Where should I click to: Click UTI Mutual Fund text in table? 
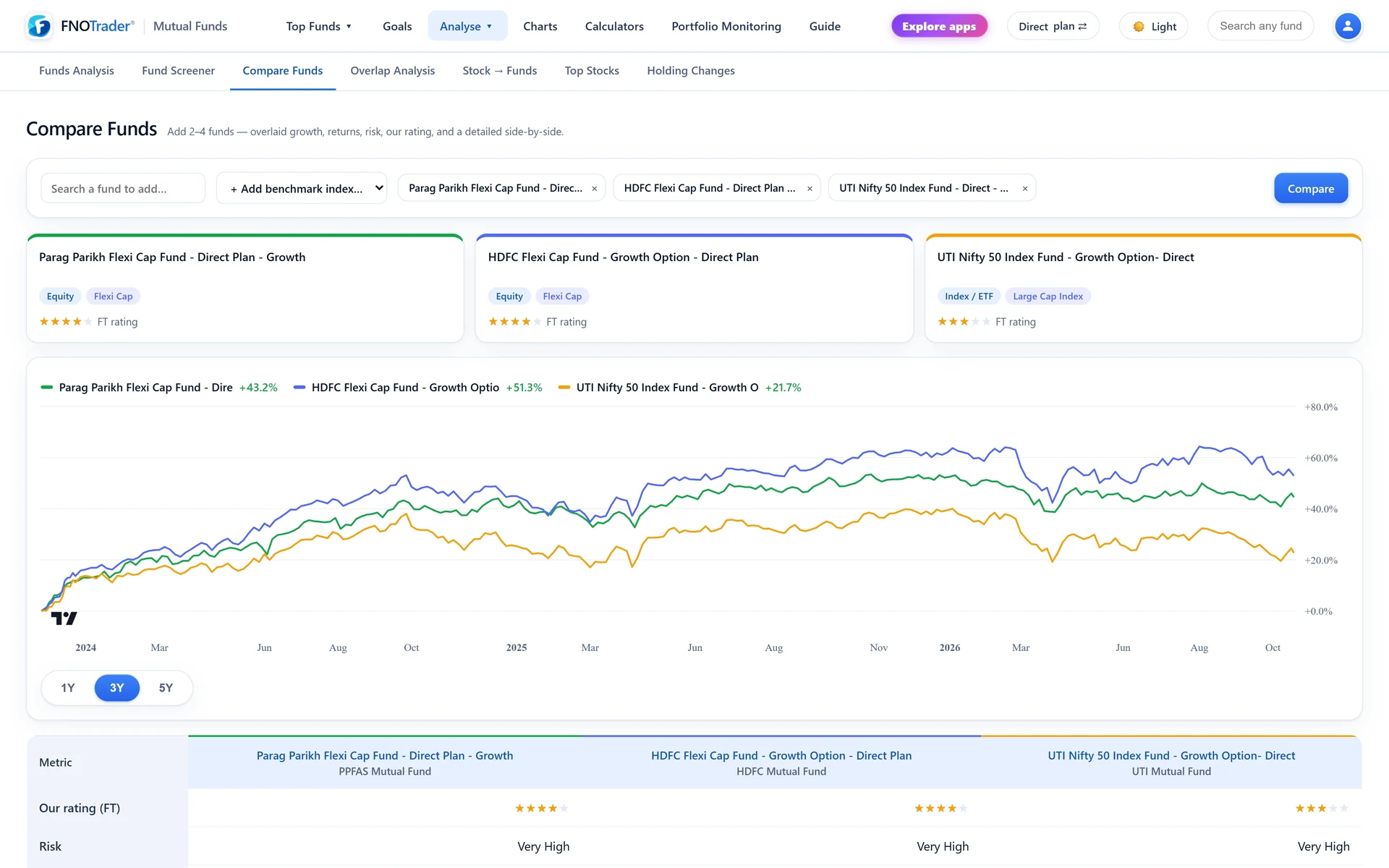click(1171, 772)
